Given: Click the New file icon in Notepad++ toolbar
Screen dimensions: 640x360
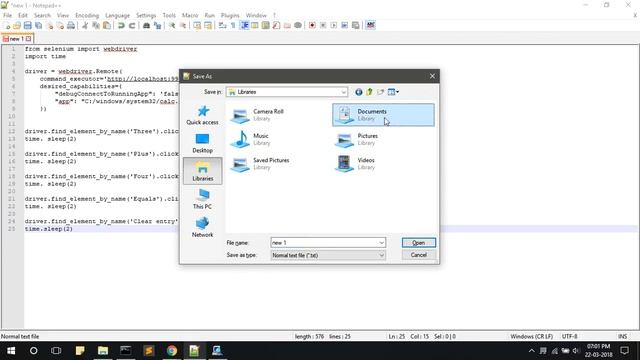Looking at the screenshot, I should tap(7, 25).
